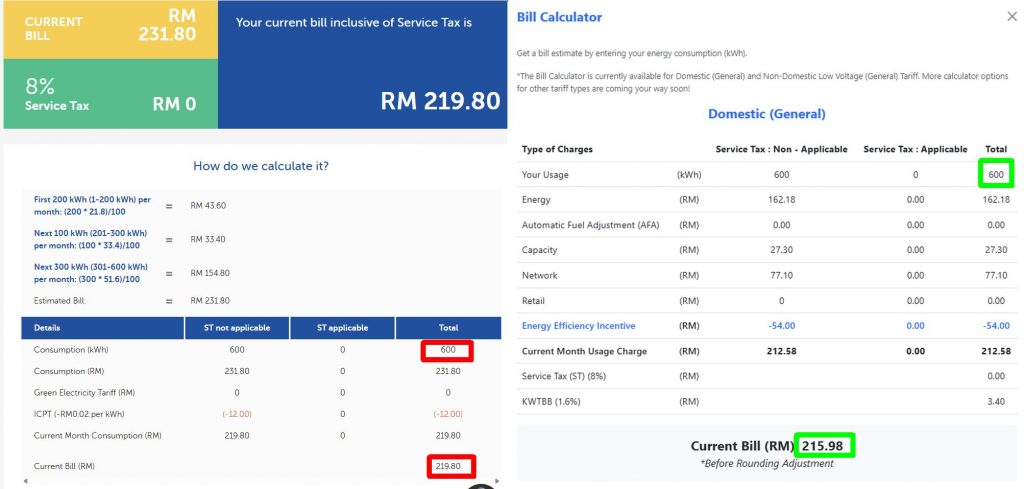Image resolution: width=1024 pixels, height=489 pixels.
Task: Click the yellow Current Bill tile
Action: coord(110,28)
